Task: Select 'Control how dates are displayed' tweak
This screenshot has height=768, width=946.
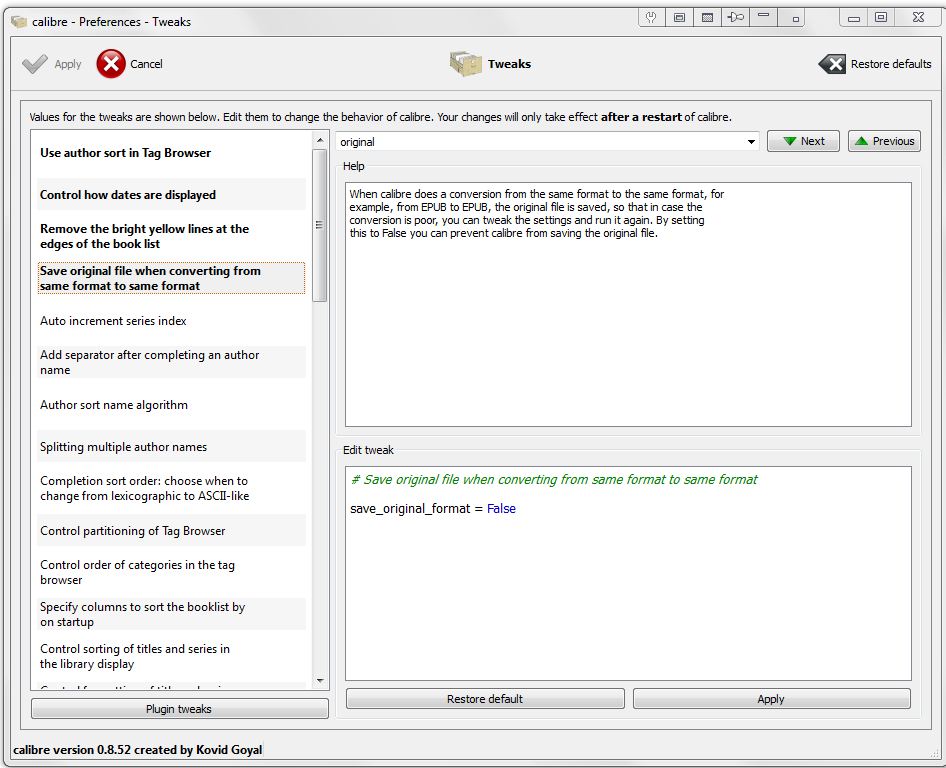Action: click(171, 194)
